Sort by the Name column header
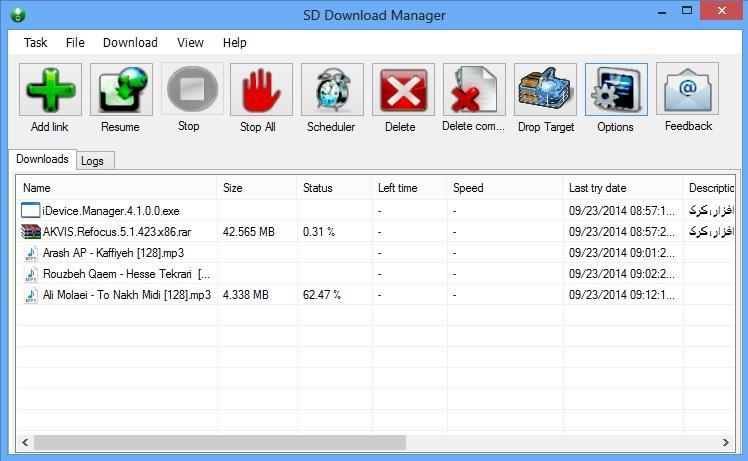Viewport: 748px width, 461px height. (x=117, y=188)
